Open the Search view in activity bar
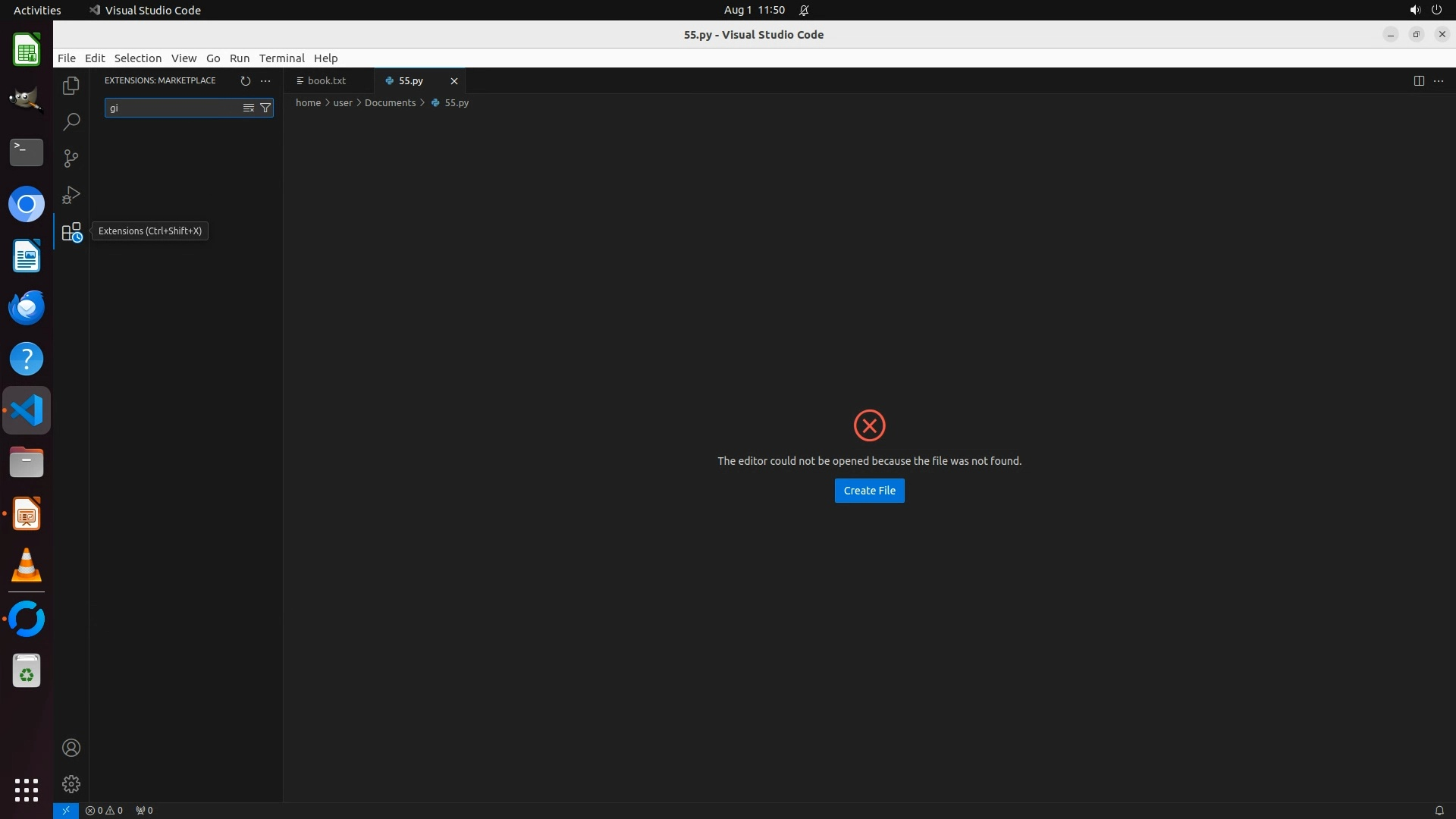1456x819 pixels. (71, 122)
